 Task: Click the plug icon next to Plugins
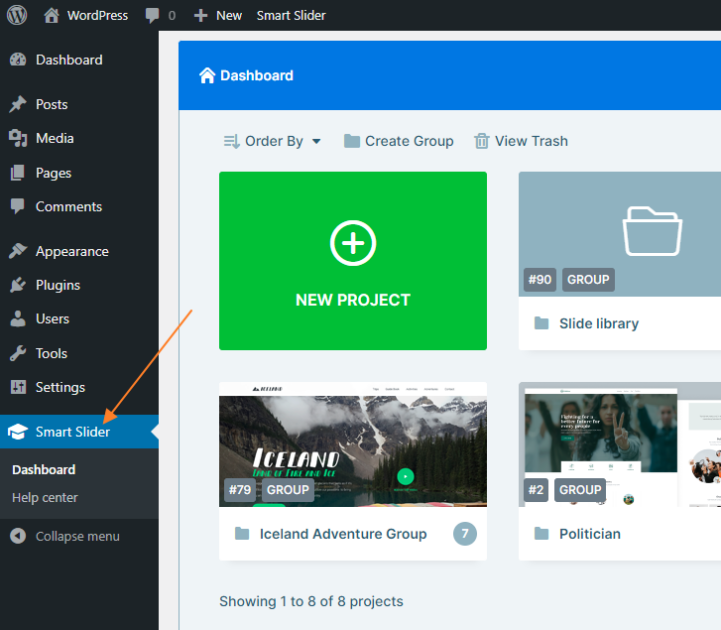pos(18,285)
